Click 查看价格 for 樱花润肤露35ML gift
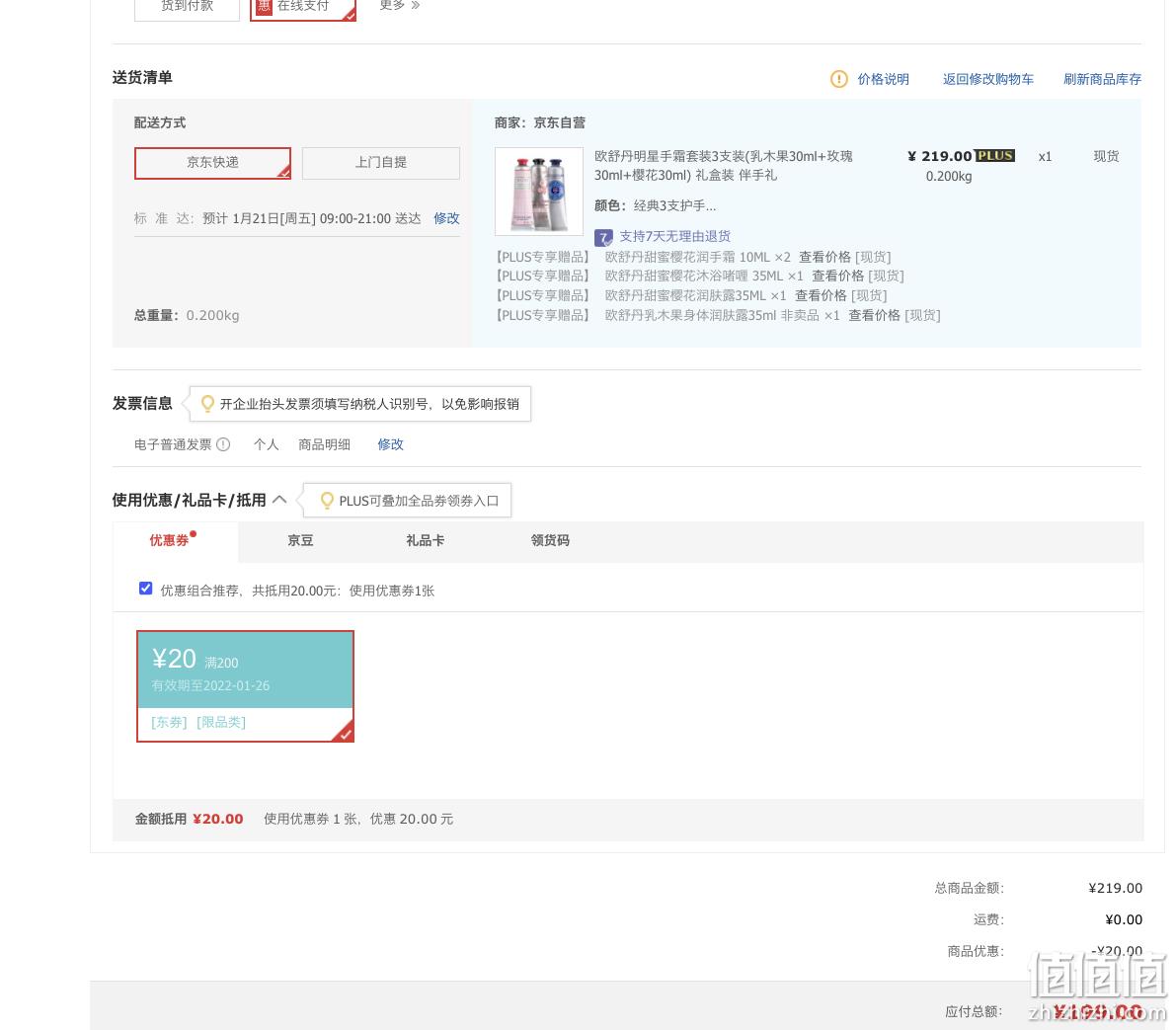 821,295
